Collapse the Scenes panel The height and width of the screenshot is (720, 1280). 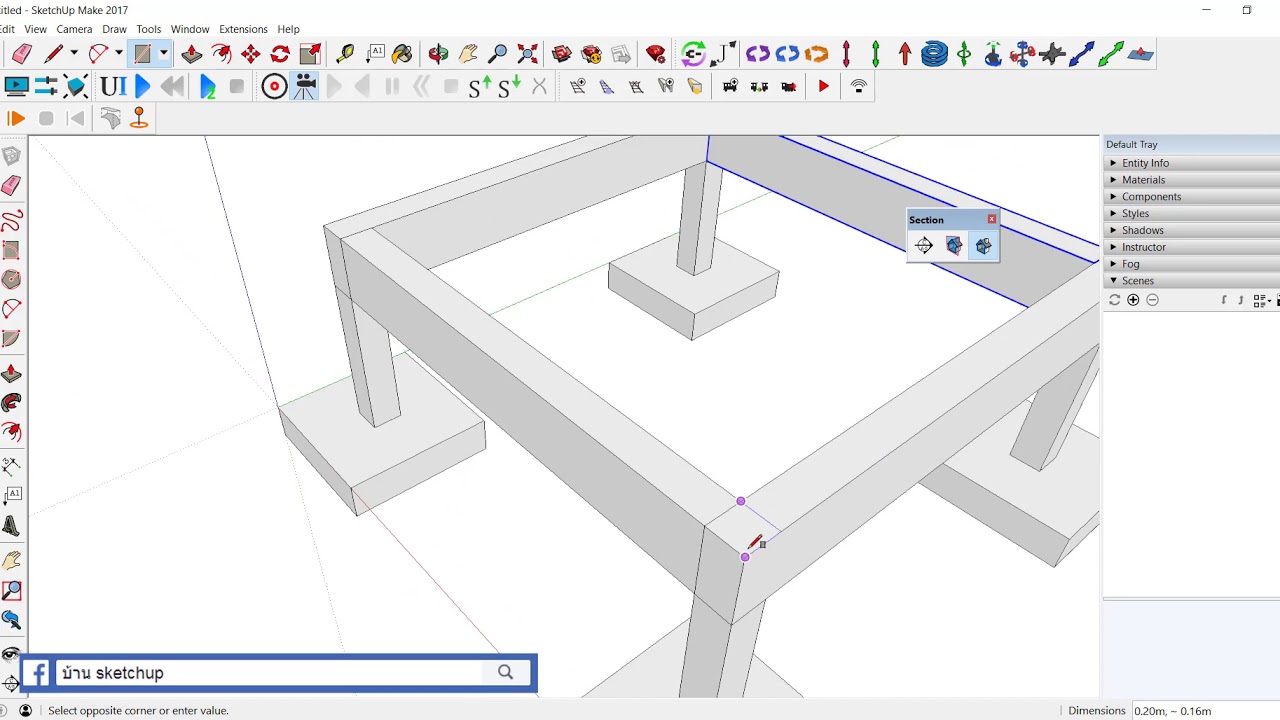(x=1192, y=281)
